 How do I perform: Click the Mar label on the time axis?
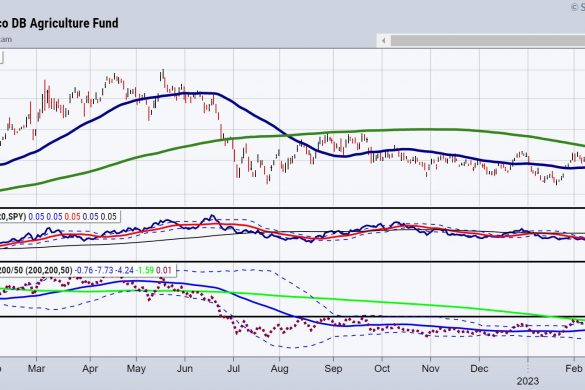[36, 369]
